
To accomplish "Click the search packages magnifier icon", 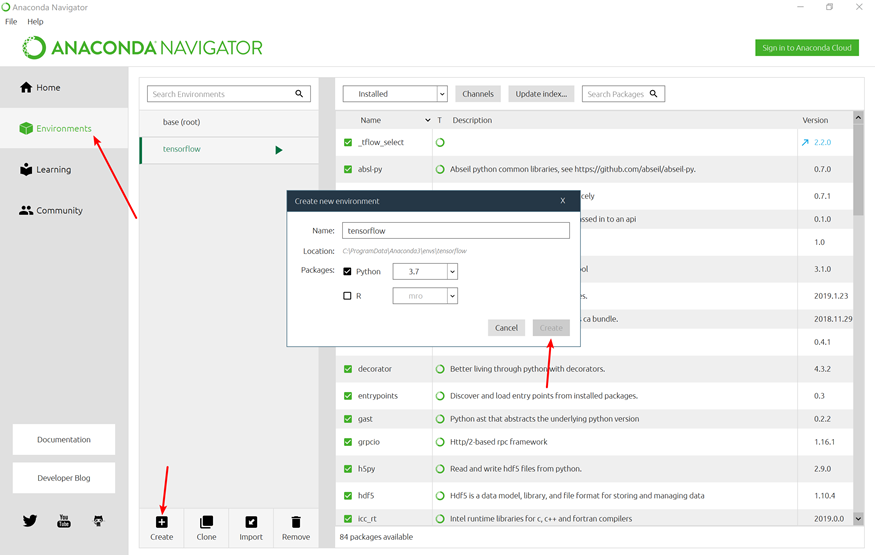I will tap(653, 94).
